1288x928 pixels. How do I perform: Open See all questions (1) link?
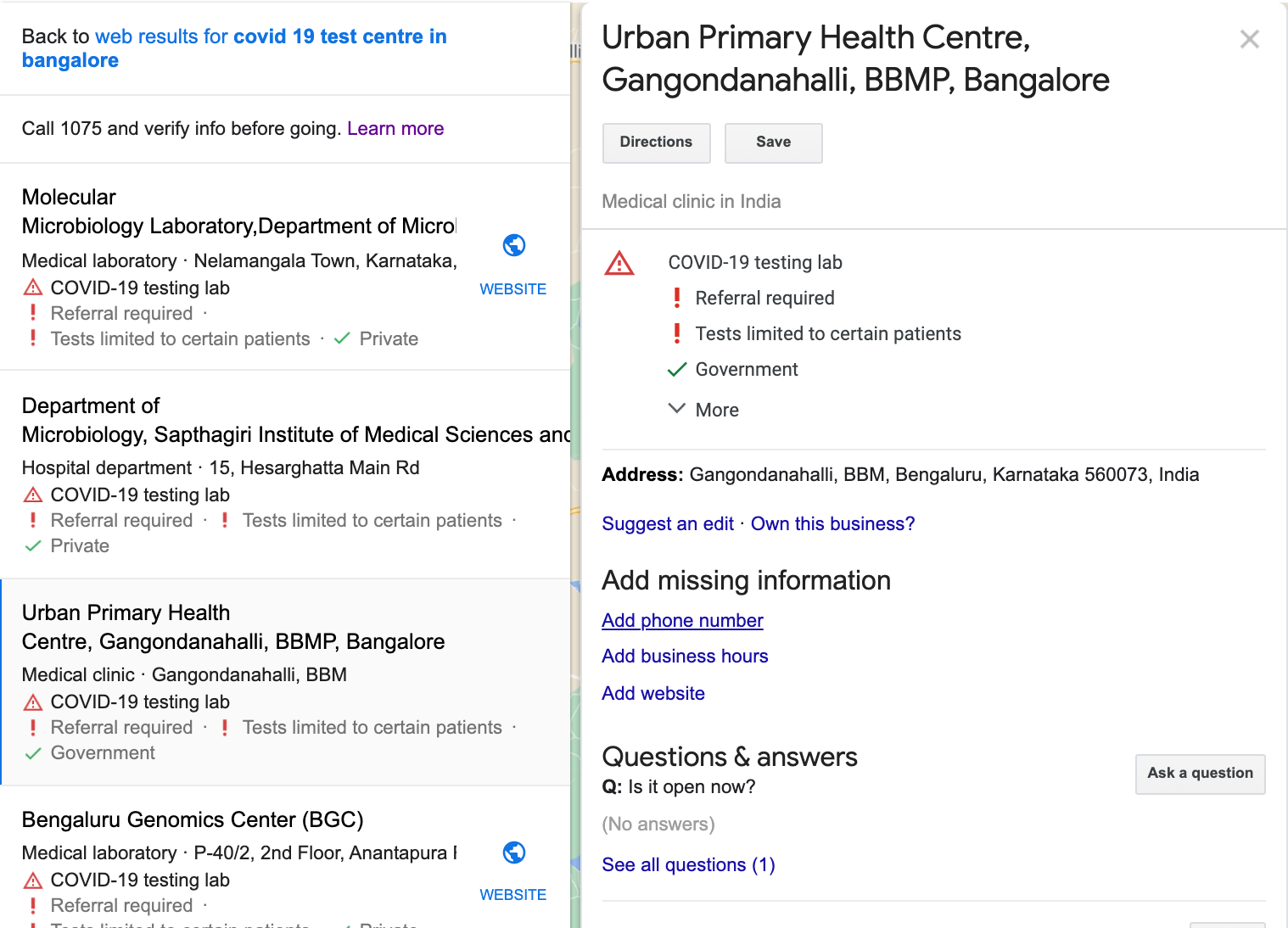688,865
